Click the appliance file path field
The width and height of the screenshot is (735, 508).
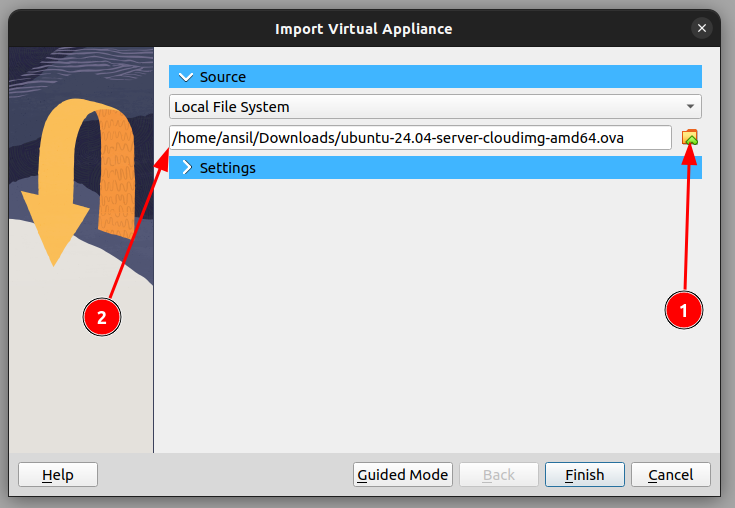click(x=420, y=138)
